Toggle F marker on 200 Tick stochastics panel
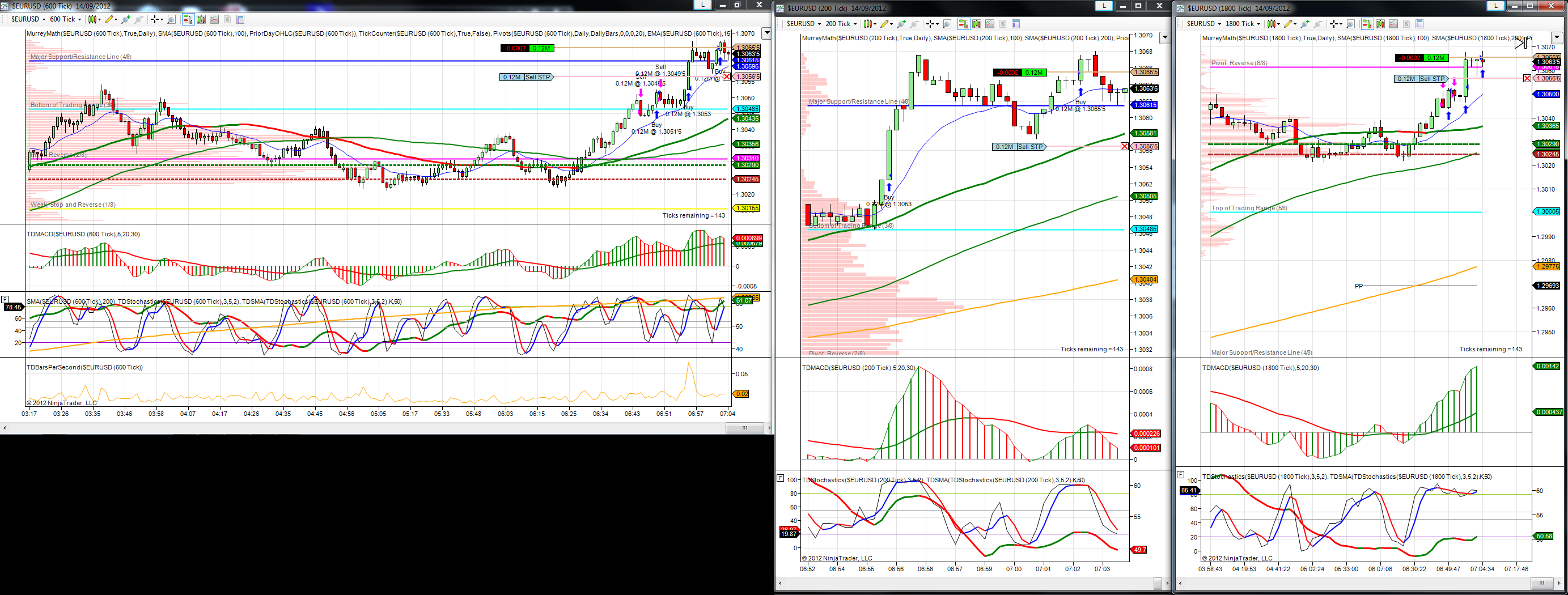1568x595 pixels. (781, 478)
